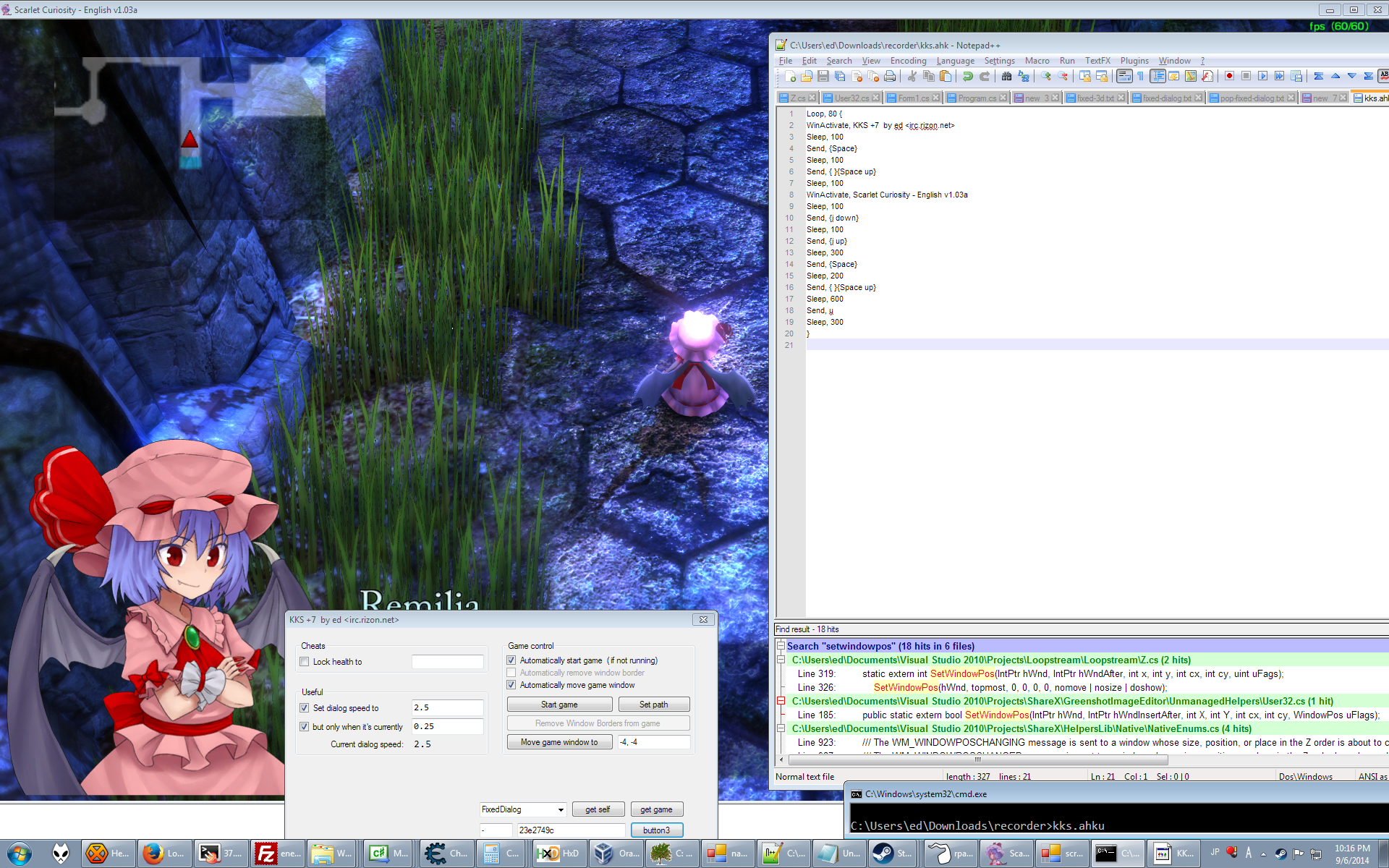
Task: Open the TextFX menu
Action: (x=1097, y=61)
